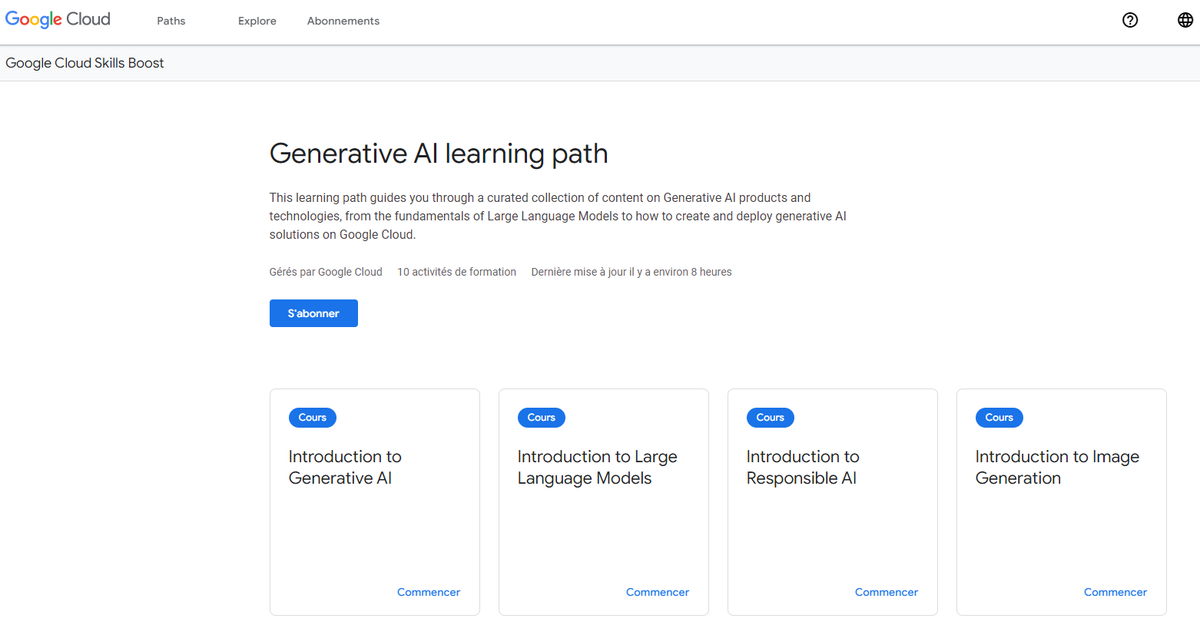Click Cours badge on Generative AI card
Image resolution: width=1200 pixels, height=625 pixels.
click(x=313, y=417)
